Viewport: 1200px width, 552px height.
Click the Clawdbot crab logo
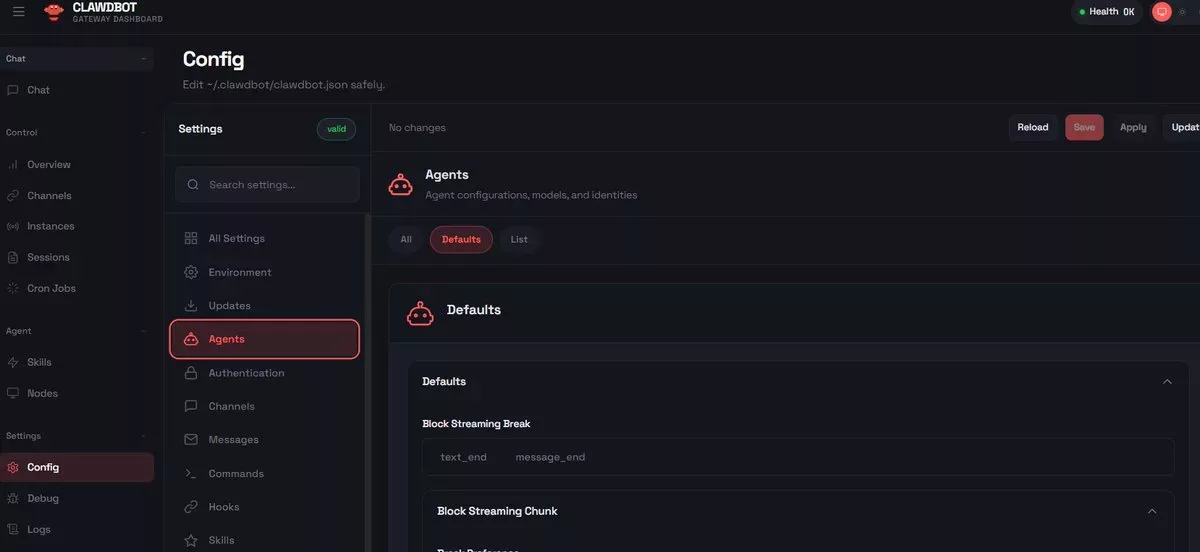54,12
